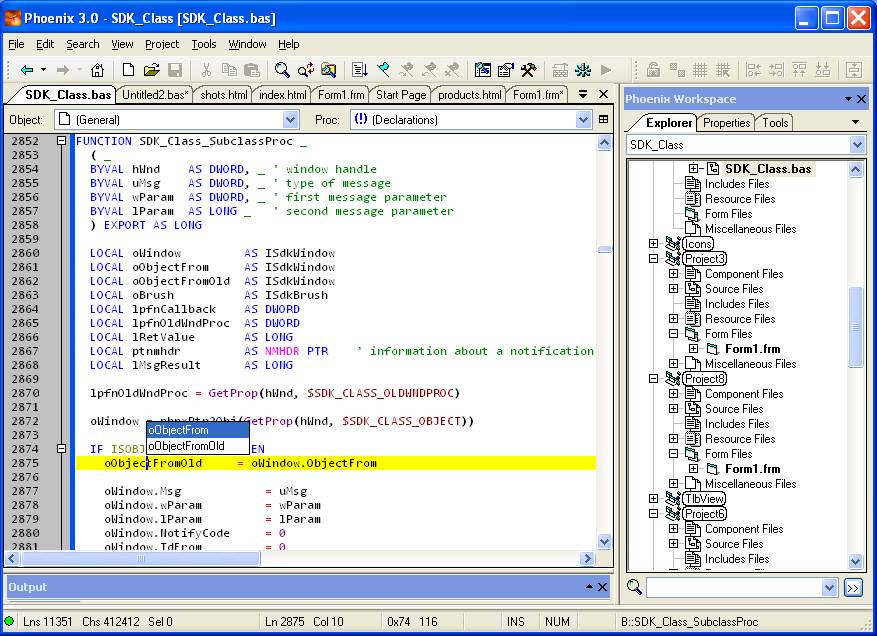877x636 pixels.
Task: Open the properties hand-sheet toolbar icon
Action: (506, 70)
